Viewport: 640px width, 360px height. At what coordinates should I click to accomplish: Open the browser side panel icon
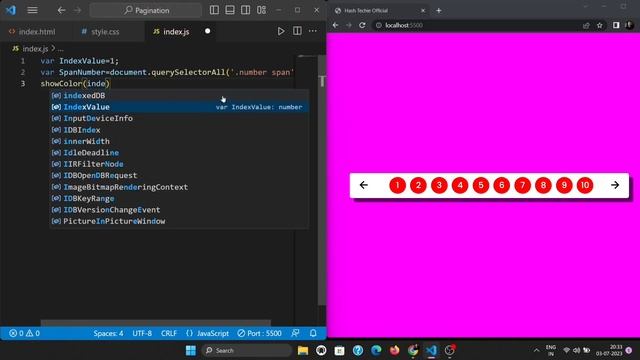coord(616,25)
